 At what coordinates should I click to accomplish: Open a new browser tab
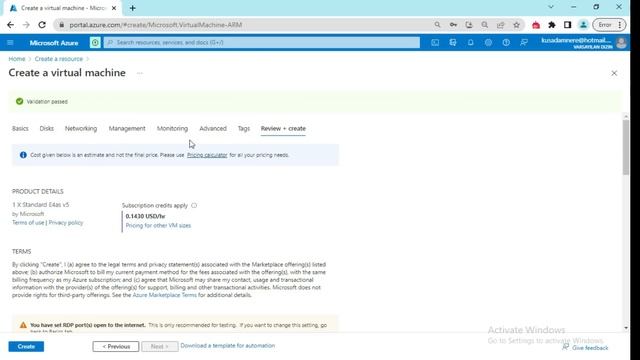tap(133, 8)
